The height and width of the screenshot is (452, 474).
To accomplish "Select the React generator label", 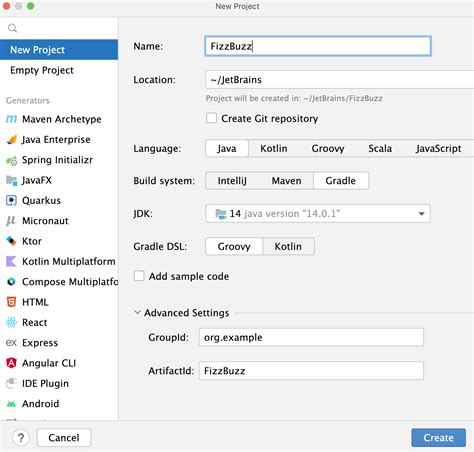I will click(x=35, y=322).
